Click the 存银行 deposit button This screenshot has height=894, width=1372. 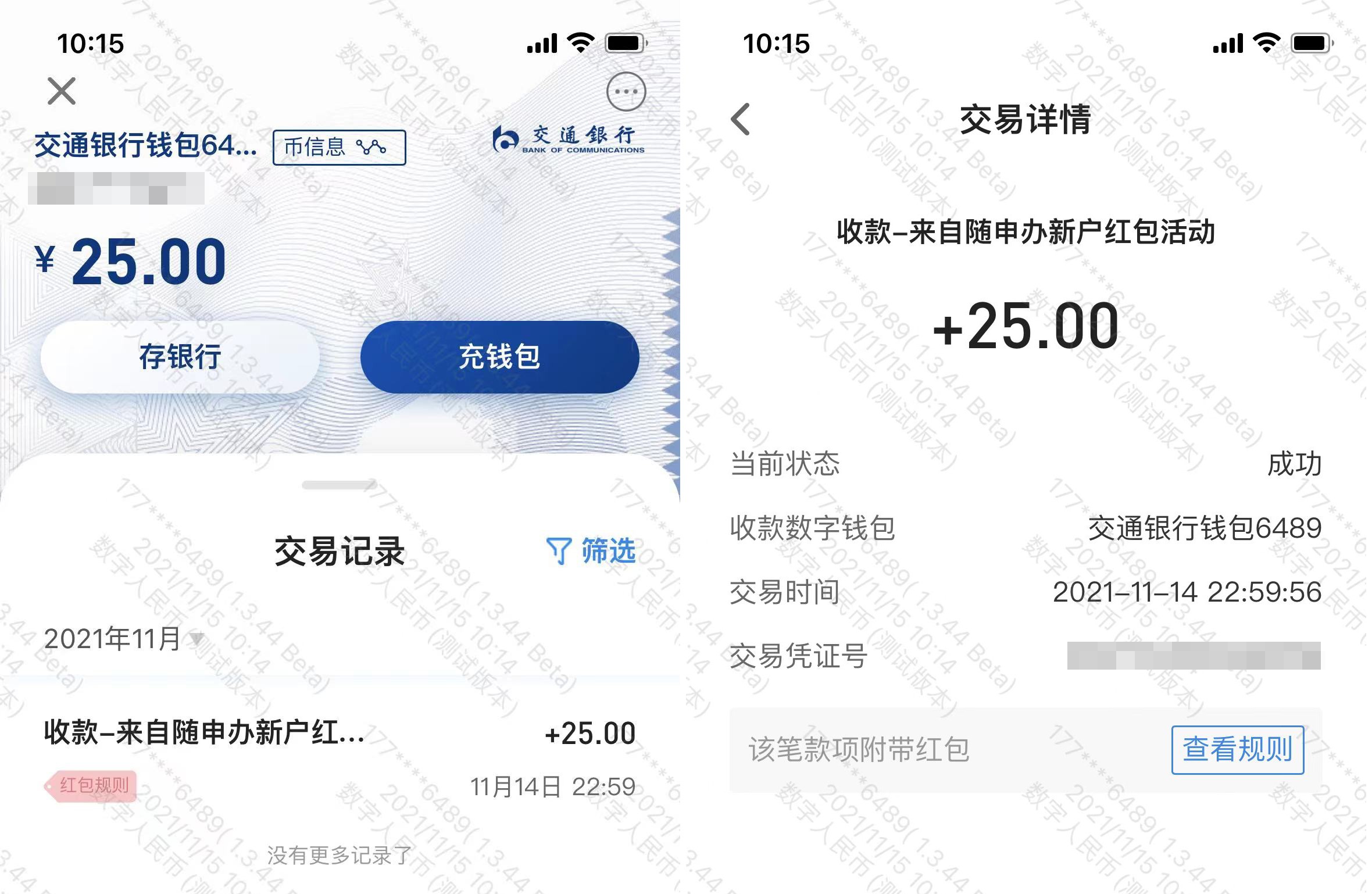pos(180,356)
